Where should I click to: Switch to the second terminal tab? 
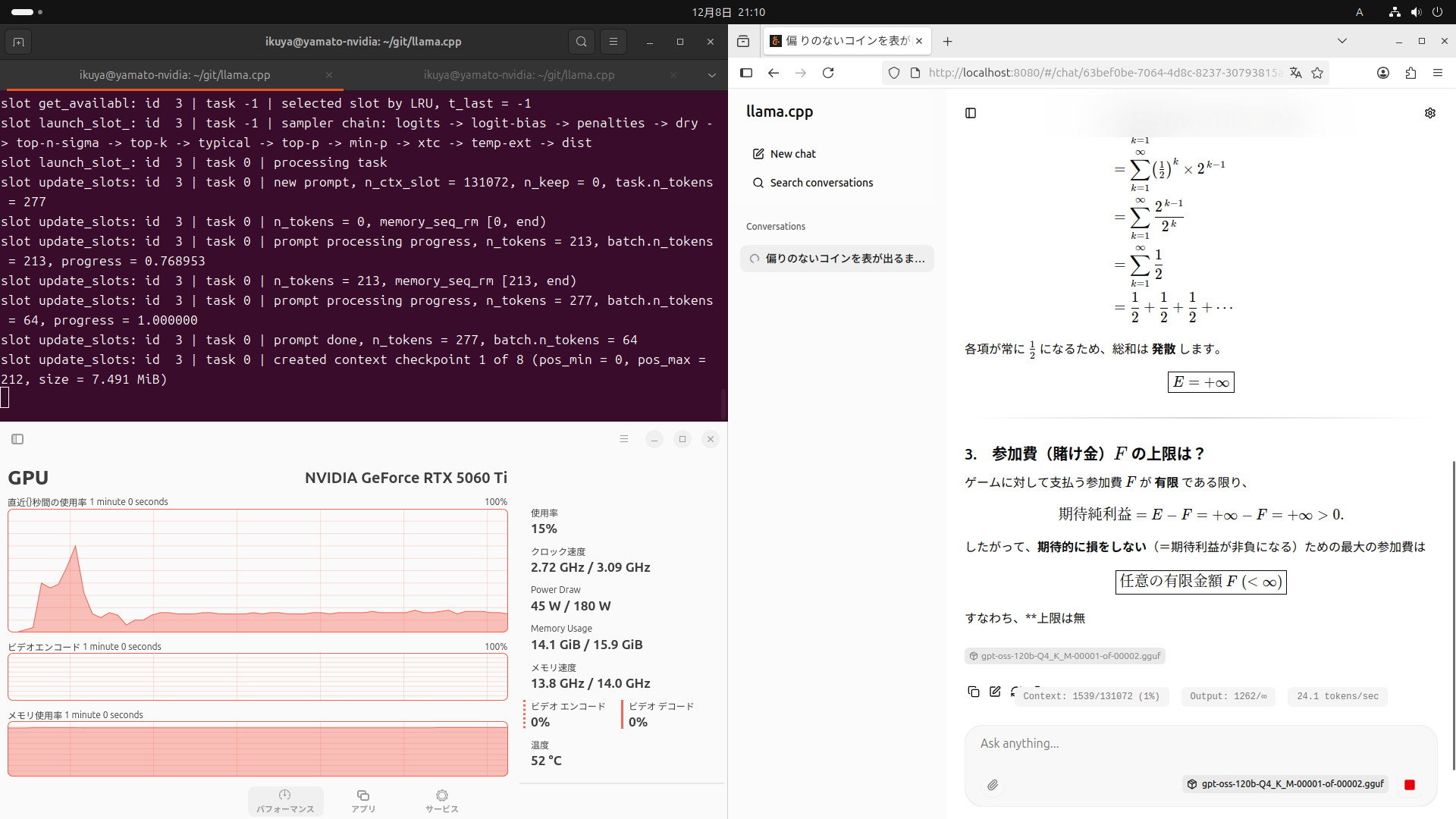pyautogui.click(x=519, y=75)
